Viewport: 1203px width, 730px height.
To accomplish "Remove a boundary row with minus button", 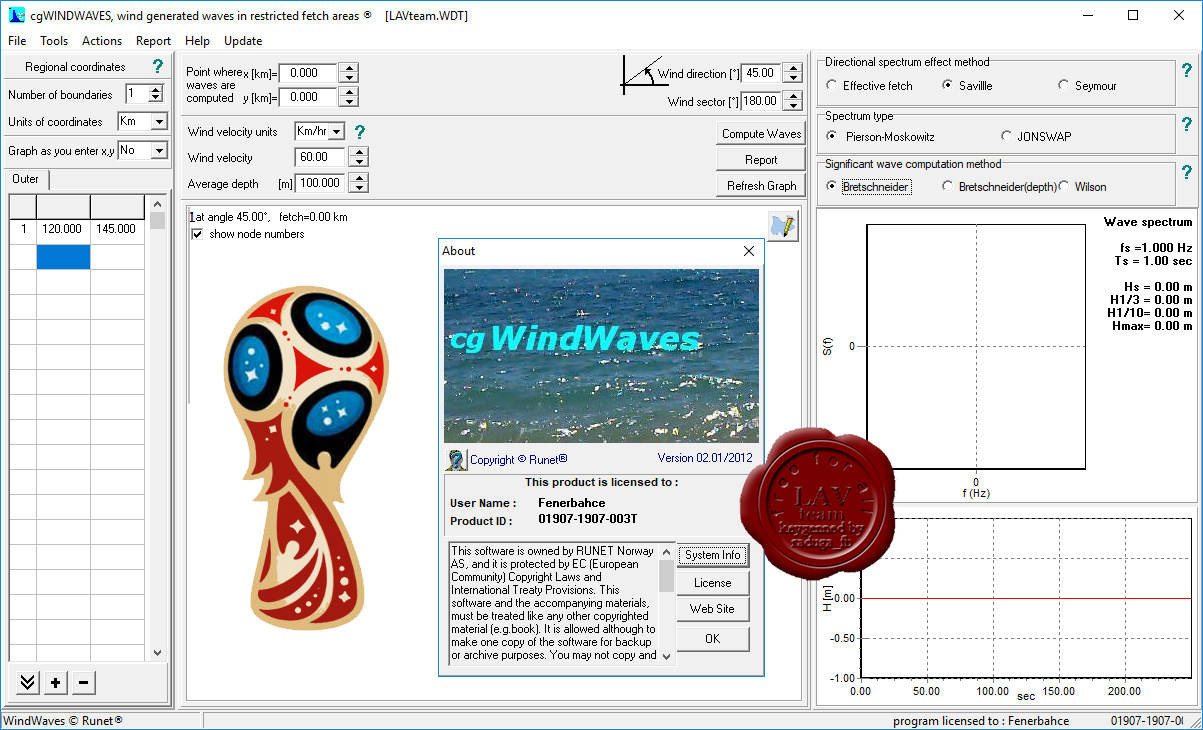I will (x=84, y=683).
